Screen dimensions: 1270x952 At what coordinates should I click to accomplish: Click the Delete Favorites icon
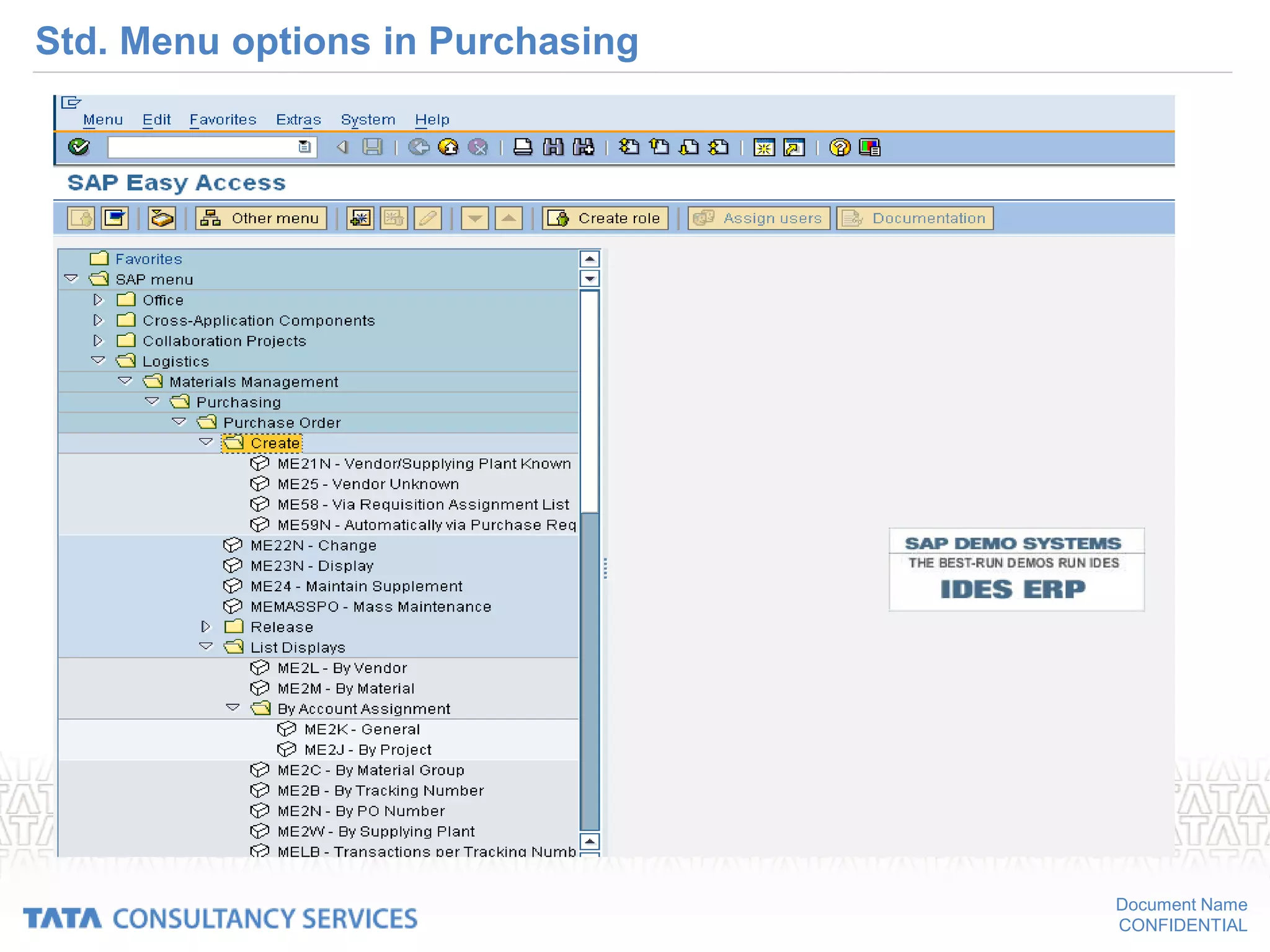tap(394, 218)
